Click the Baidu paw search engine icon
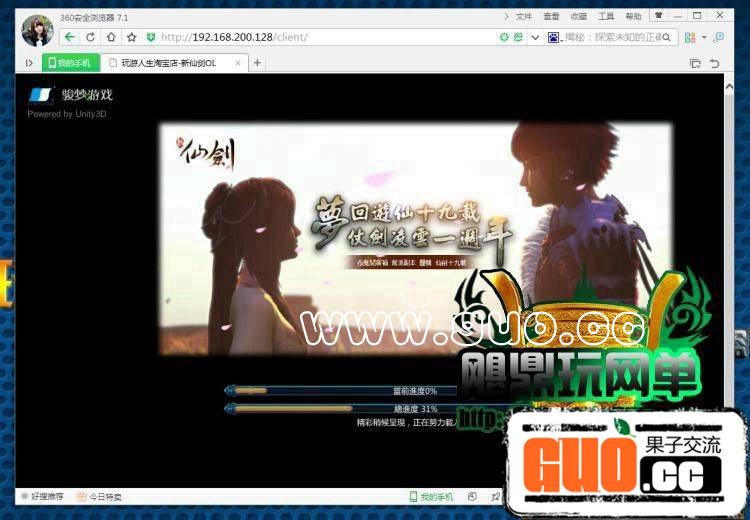 [x=553, y=37]
